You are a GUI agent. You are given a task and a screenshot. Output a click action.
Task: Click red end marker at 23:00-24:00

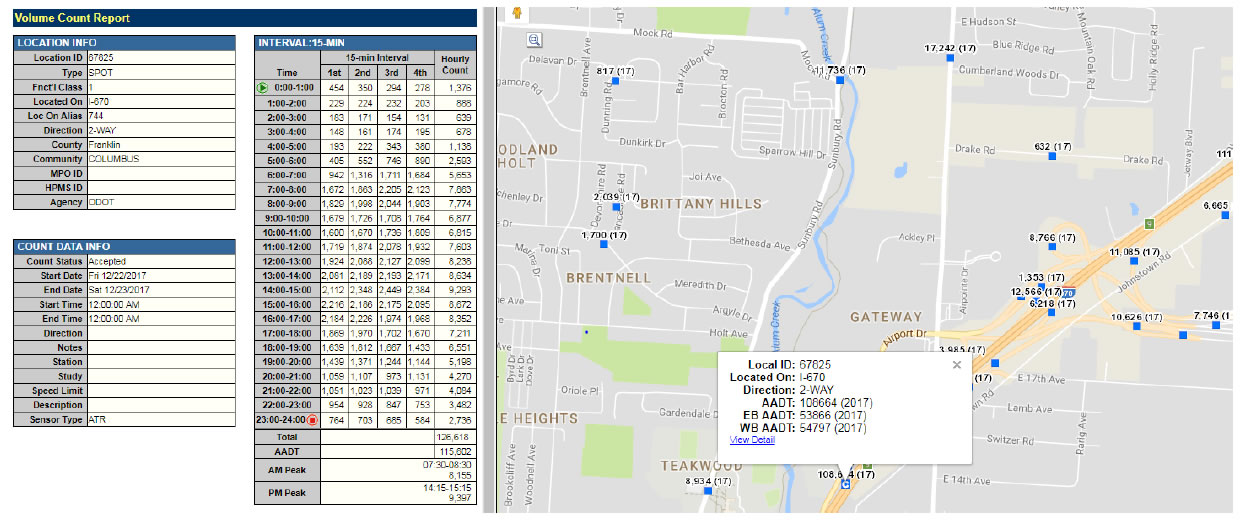point(312,420)
